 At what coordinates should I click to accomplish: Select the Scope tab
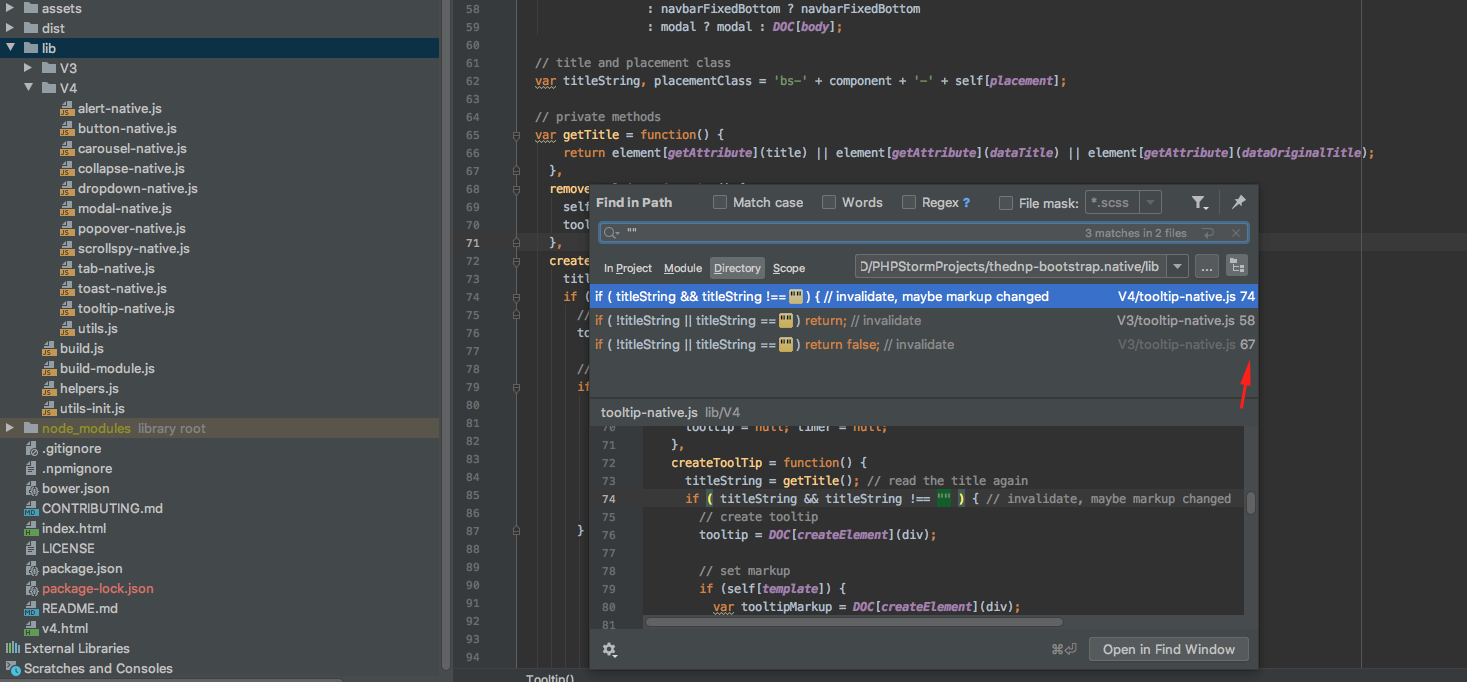point(789,268)
